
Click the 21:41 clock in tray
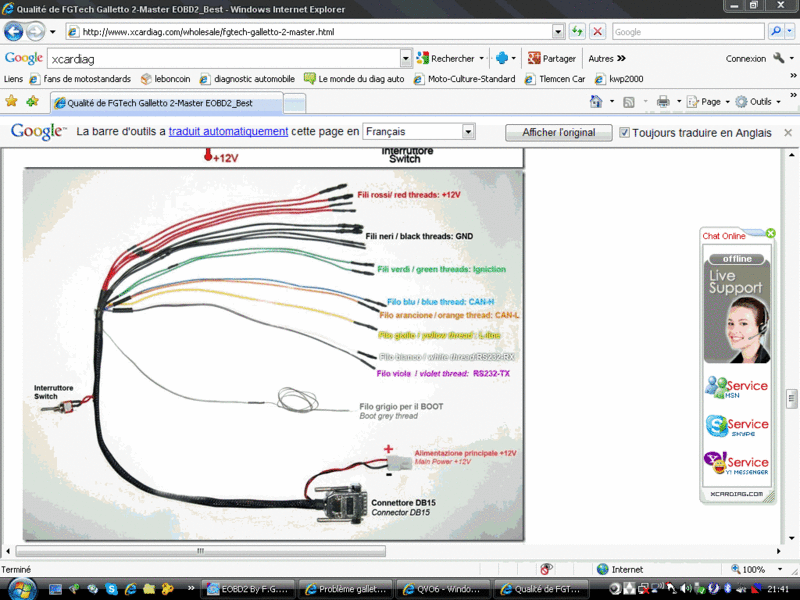pyautogui.click(x=777, y=589)
